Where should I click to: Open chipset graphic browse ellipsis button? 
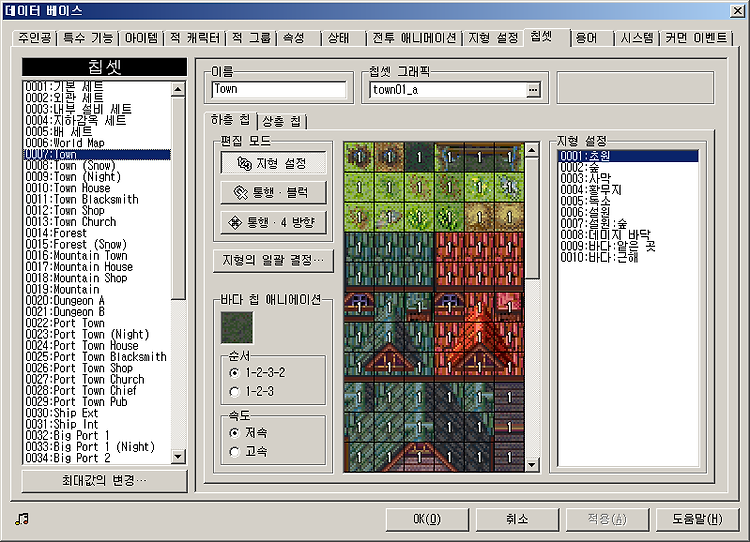(532, 90)
